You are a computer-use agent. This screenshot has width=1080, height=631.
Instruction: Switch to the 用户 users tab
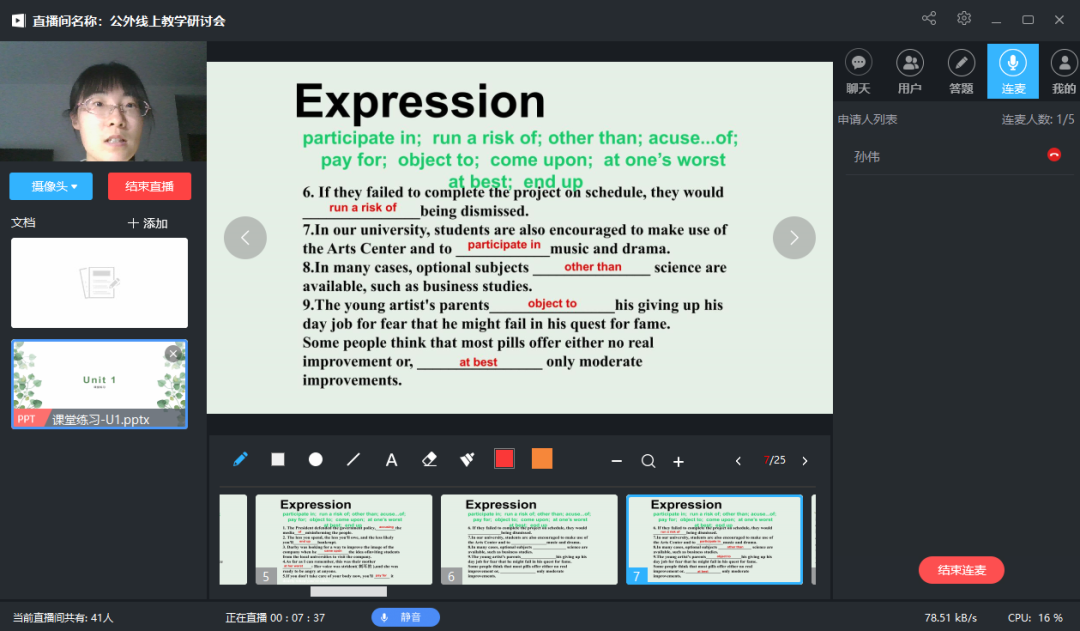click(910, 72)
